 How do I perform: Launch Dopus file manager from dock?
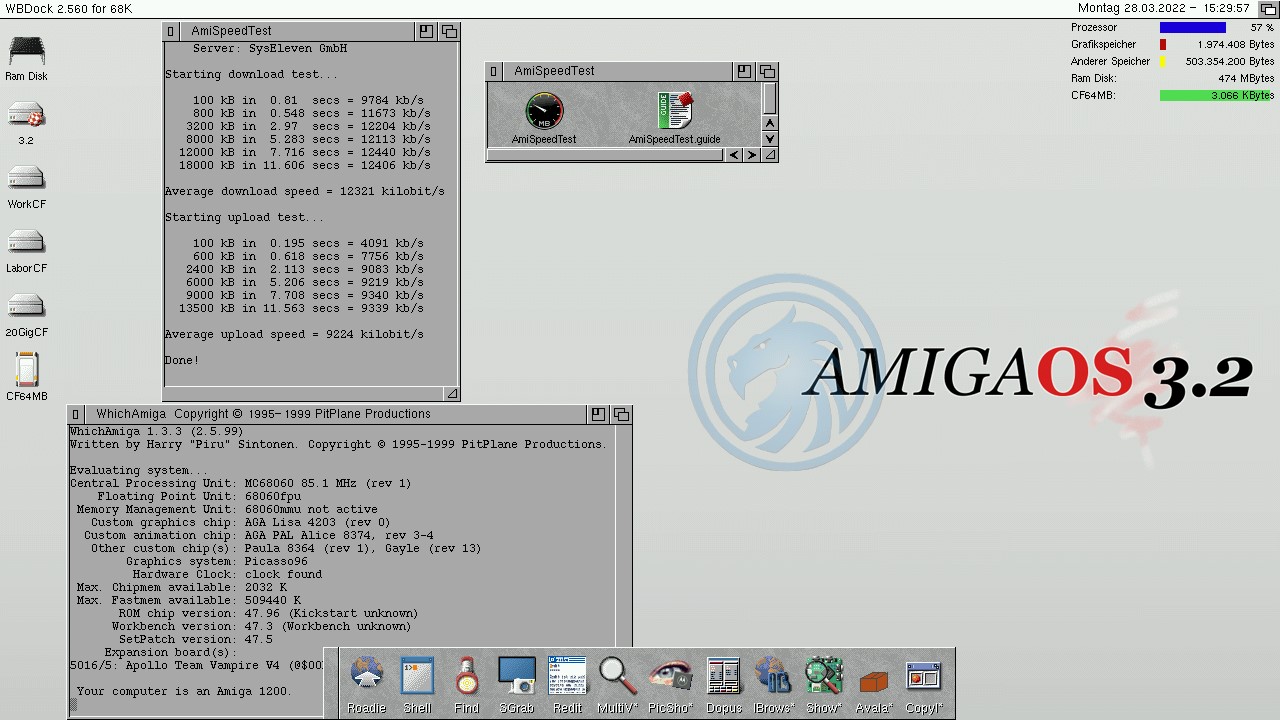[x=723, y=676]
